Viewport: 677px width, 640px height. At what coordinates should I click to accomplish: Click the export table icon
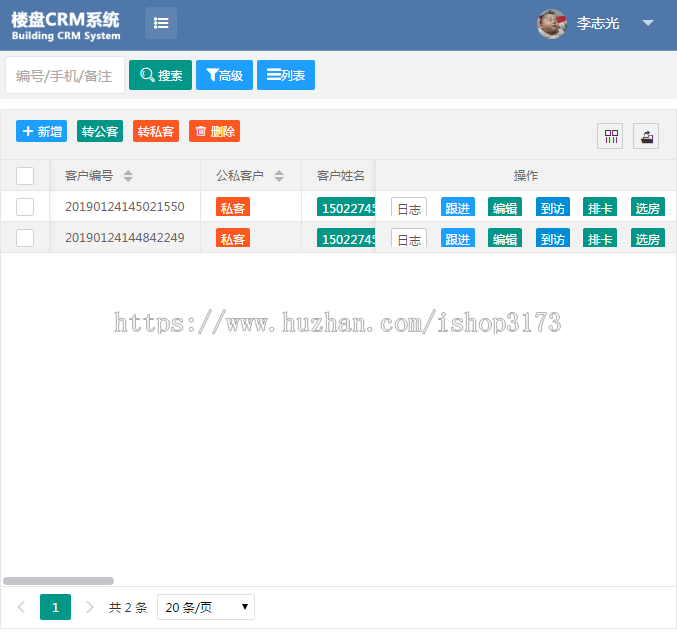click(x=646, y=136)
